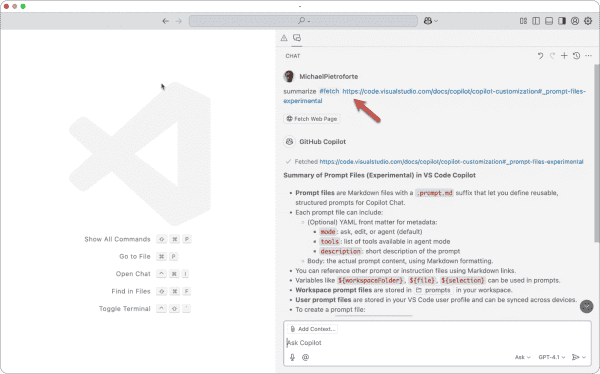
Task: Click the @ mention icon
Action: 305,357
